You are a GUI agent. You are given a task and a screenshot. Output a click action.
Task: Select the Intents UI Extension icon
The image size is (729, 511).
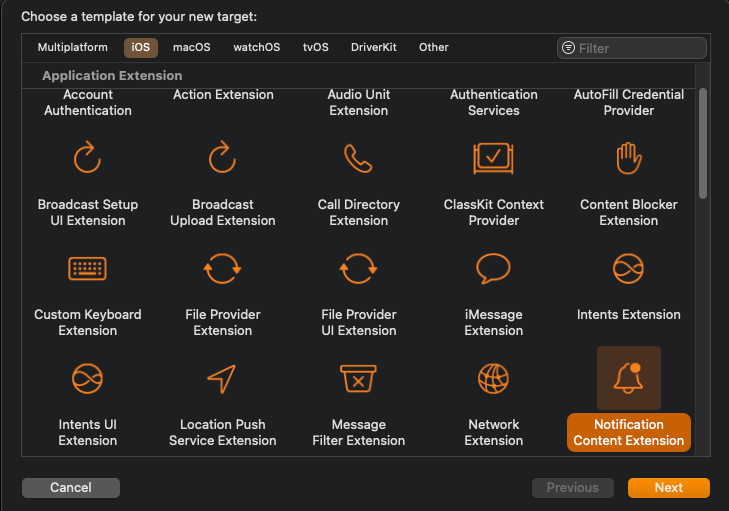tap(87, 378)
